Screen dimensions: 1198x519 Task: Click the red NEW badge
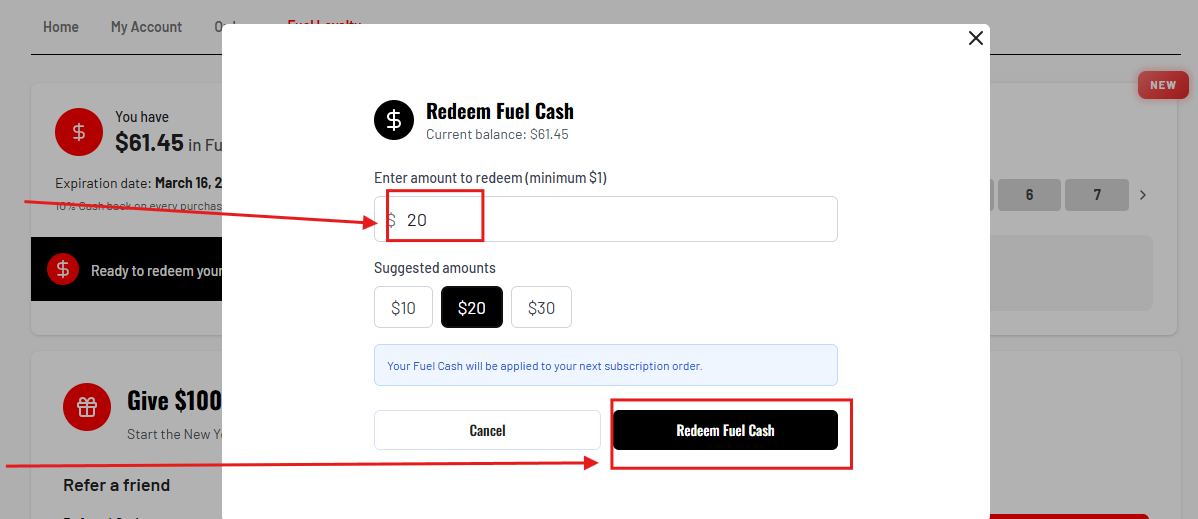coord(1162,85)
